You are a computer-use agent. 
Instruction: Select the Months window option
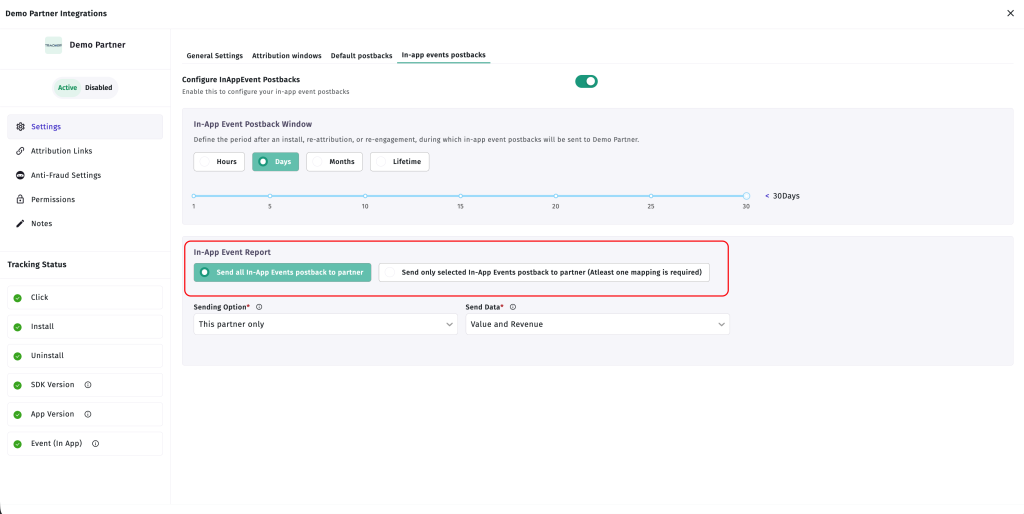click(334, 161)
